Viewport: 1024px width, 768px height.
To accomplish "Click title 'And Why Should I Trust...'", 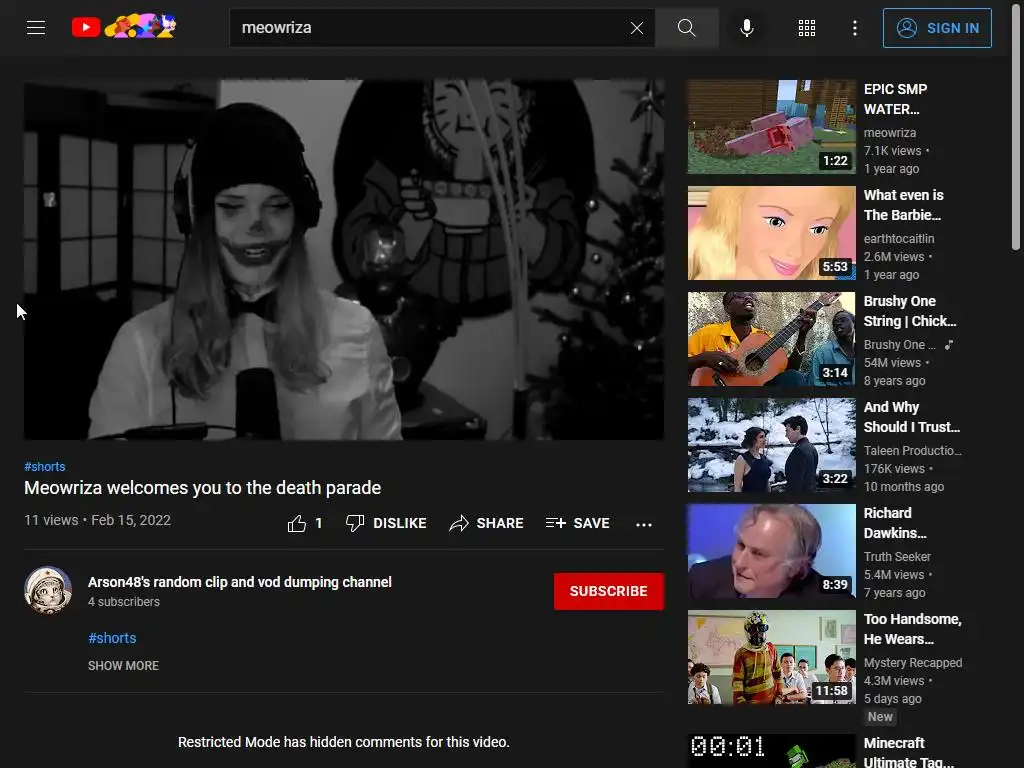I will [912, 417].
